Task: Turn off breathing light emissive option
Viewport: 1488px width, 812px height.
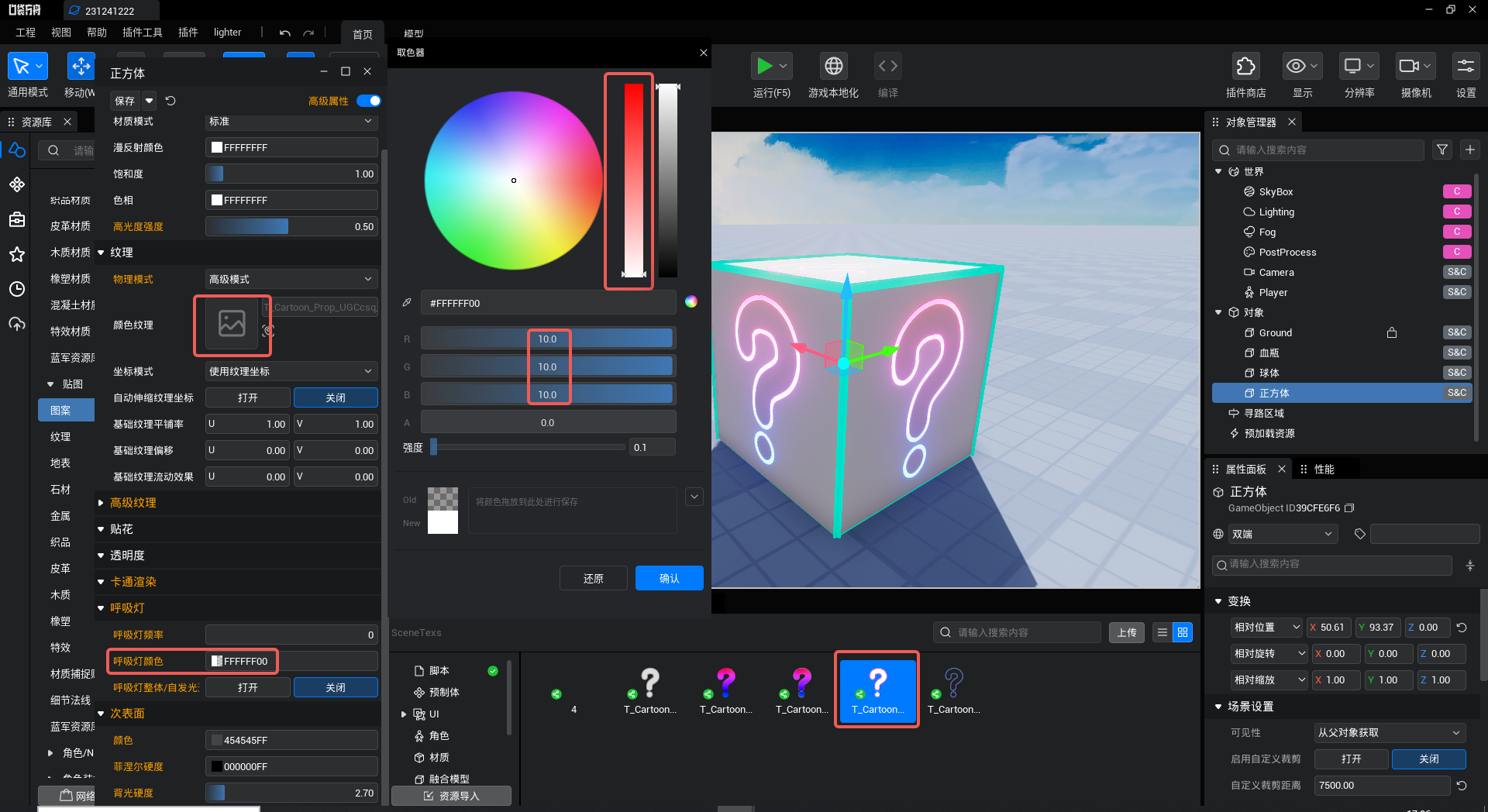Action: tap(336, 687)
